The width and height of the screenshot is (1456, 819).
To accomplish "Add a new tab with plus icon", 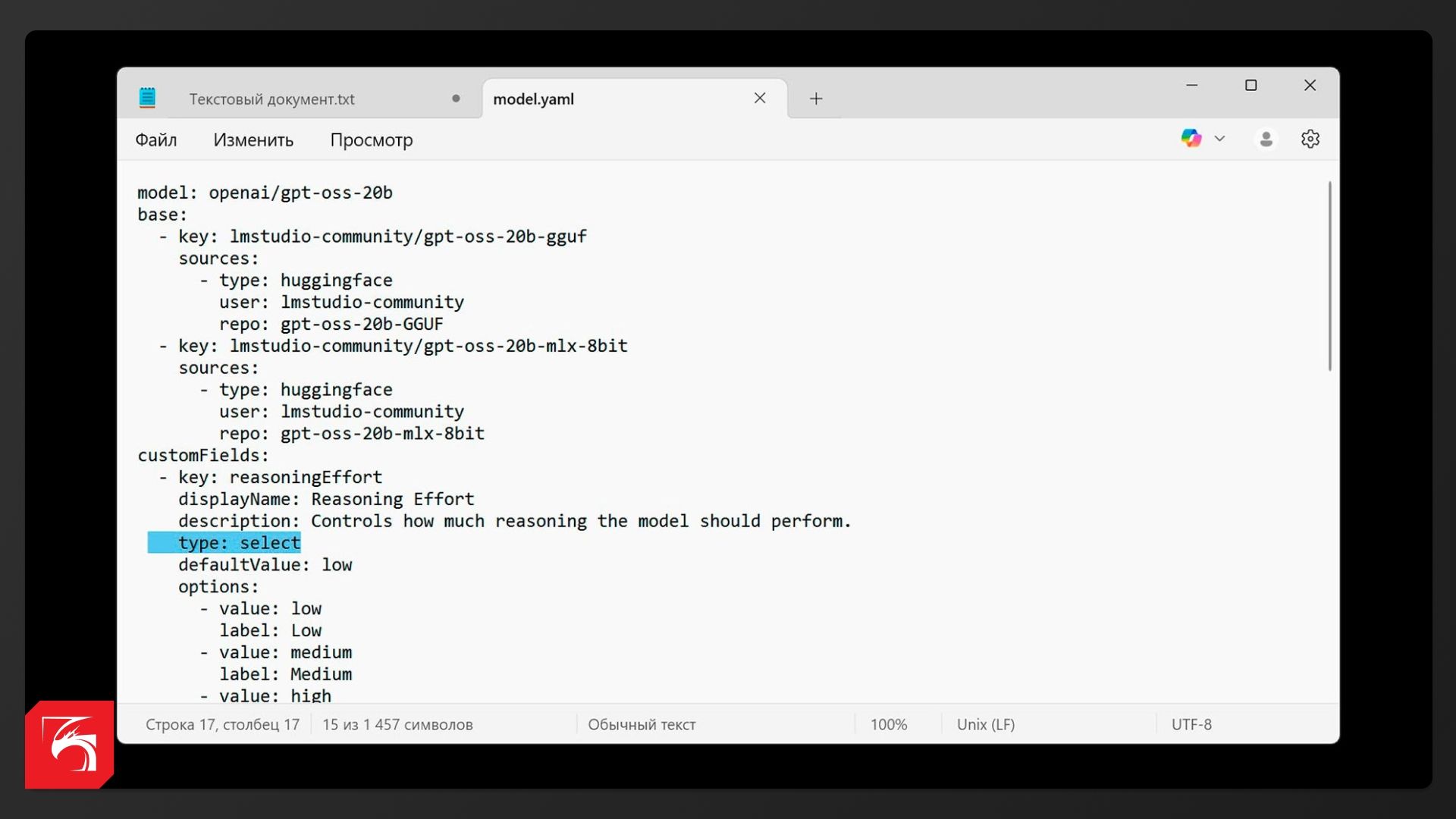I will pos(816,99).
